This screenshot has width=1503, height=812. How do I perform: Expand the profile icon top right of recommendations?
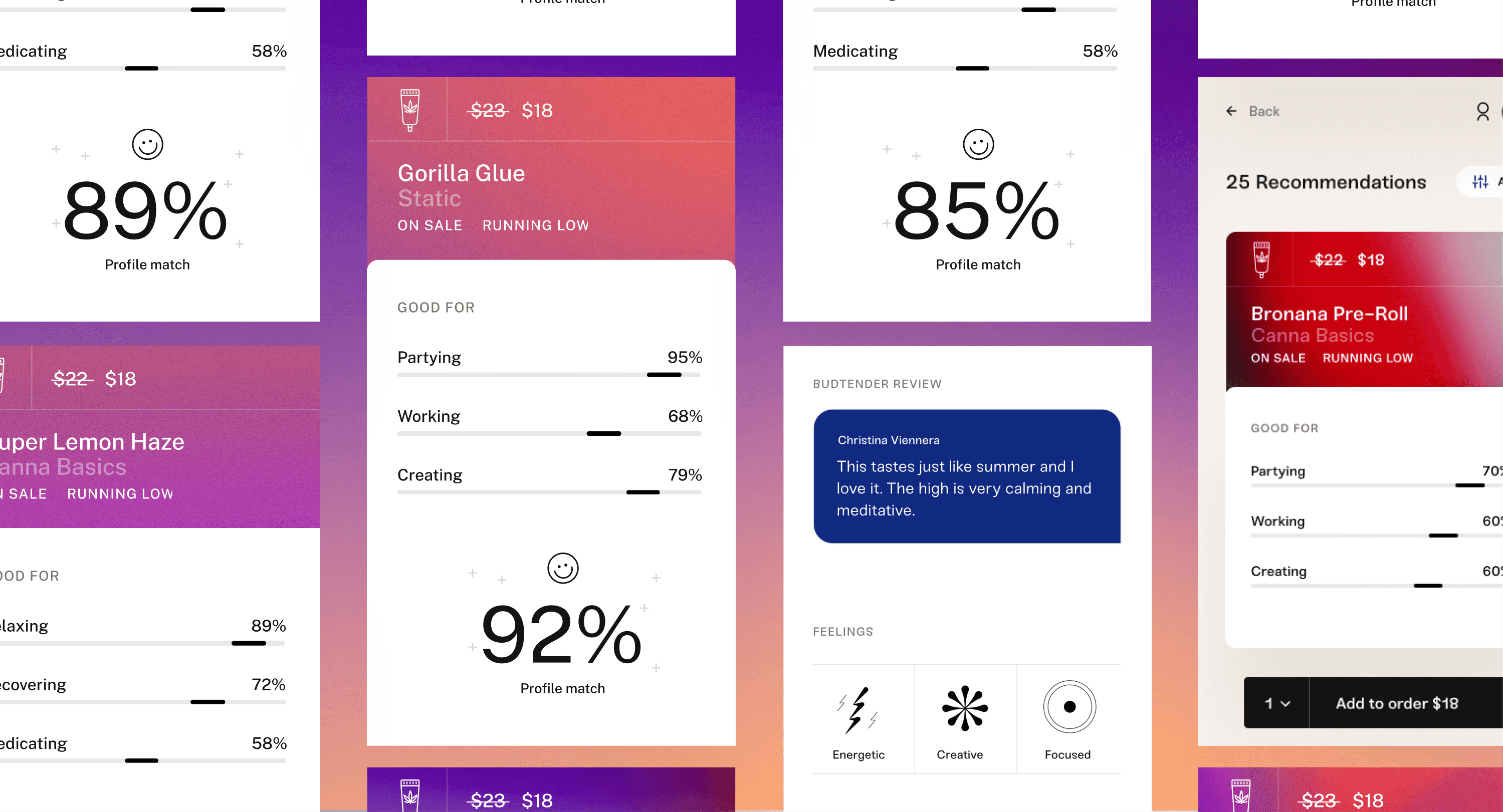pos(1480,111)
